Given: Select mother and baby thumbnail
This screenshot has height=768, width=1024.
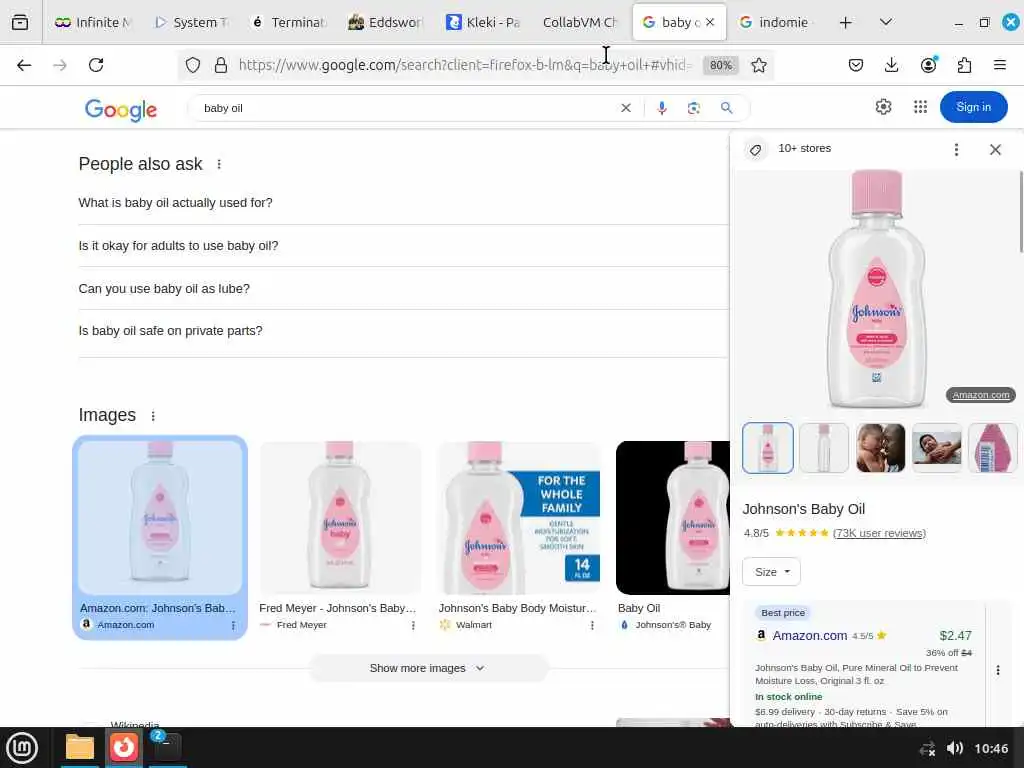Looking at the screenshot, I should (x=880, y=448).
